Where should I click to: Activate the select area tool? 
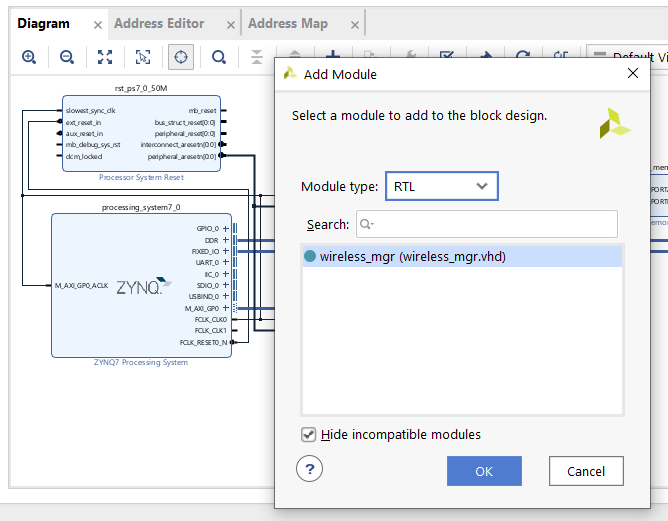tap(143, 57)
